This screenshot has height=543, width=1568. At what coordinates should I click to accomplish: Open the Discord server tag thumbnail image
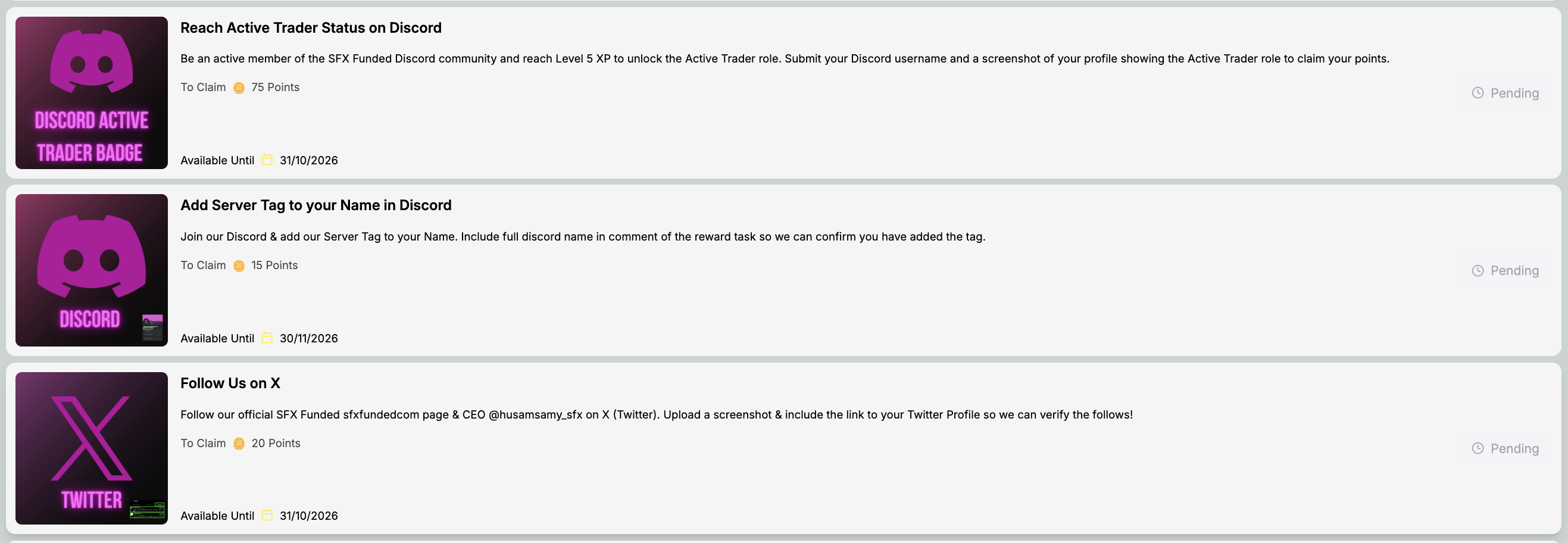[x=91, y=270]
